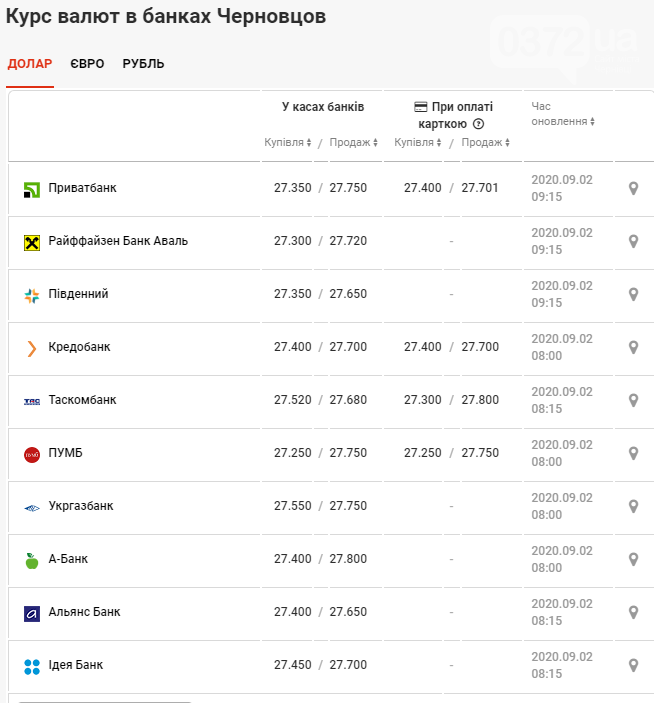Click Ідея Банк buy rate 27.450
The height and width of the screenshot is (703, 654).
point(292,664)
